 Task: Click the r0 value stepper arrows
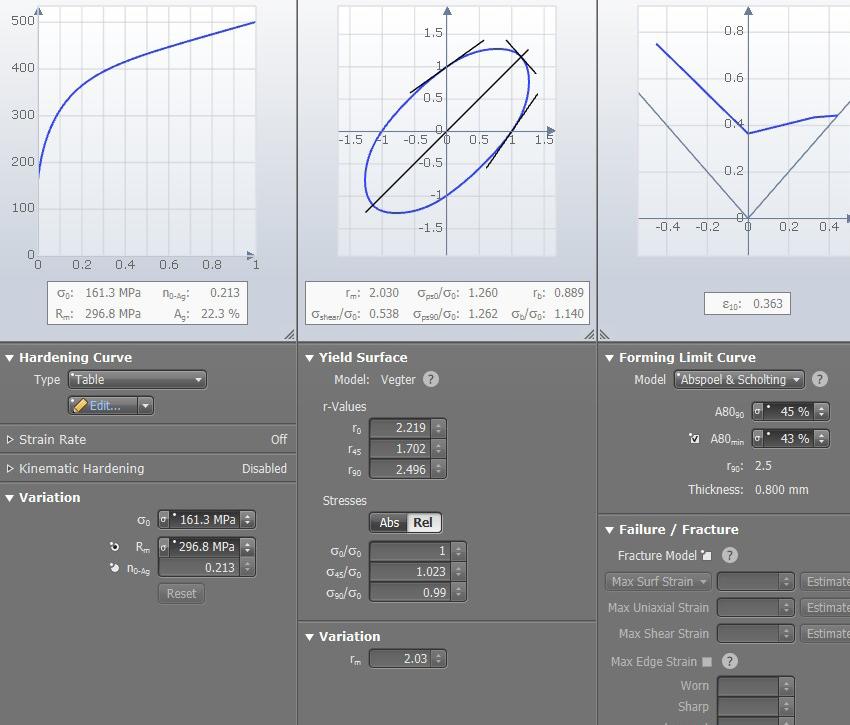point(439,428)
